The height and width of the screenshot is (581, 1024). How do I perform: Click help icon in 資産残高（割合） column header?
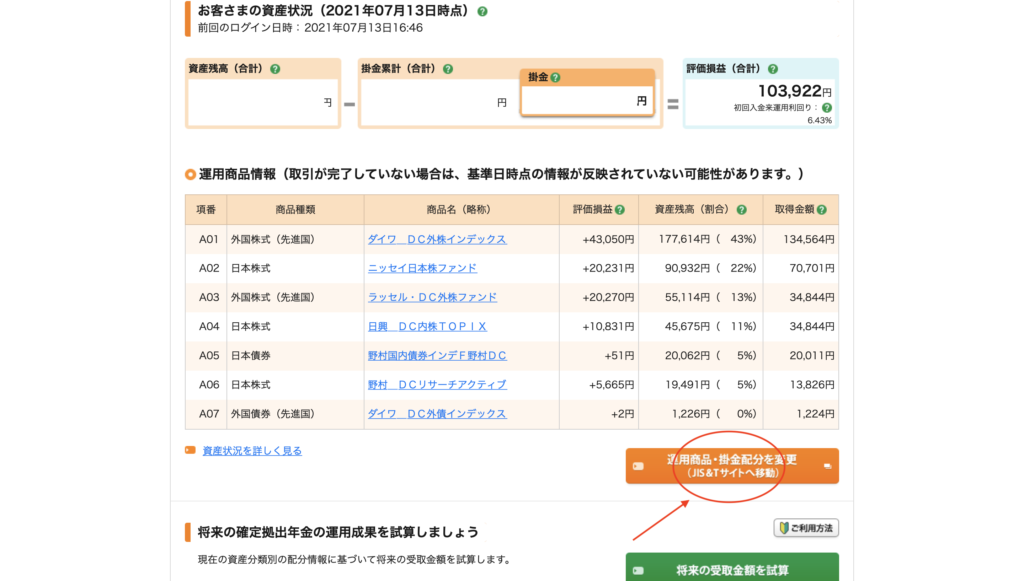741,210
